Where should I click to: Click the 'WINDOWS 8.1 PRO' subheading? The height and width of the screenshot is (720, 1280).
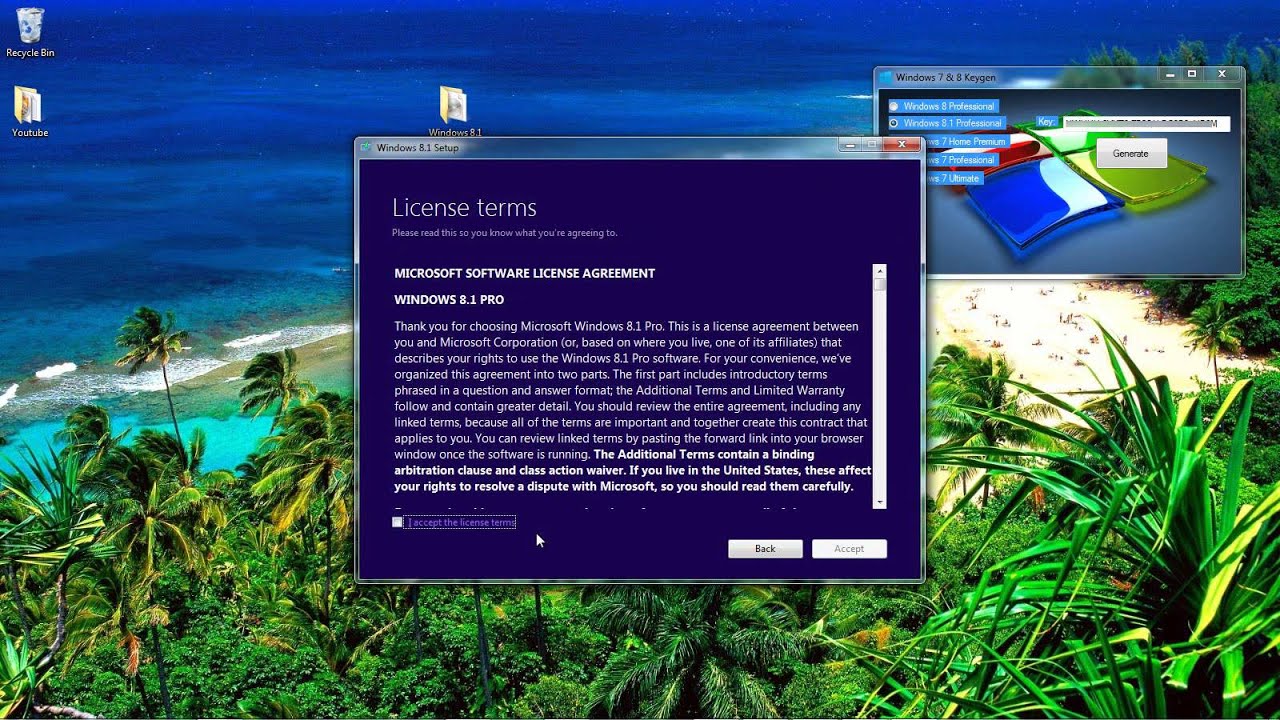click(449, 300)
